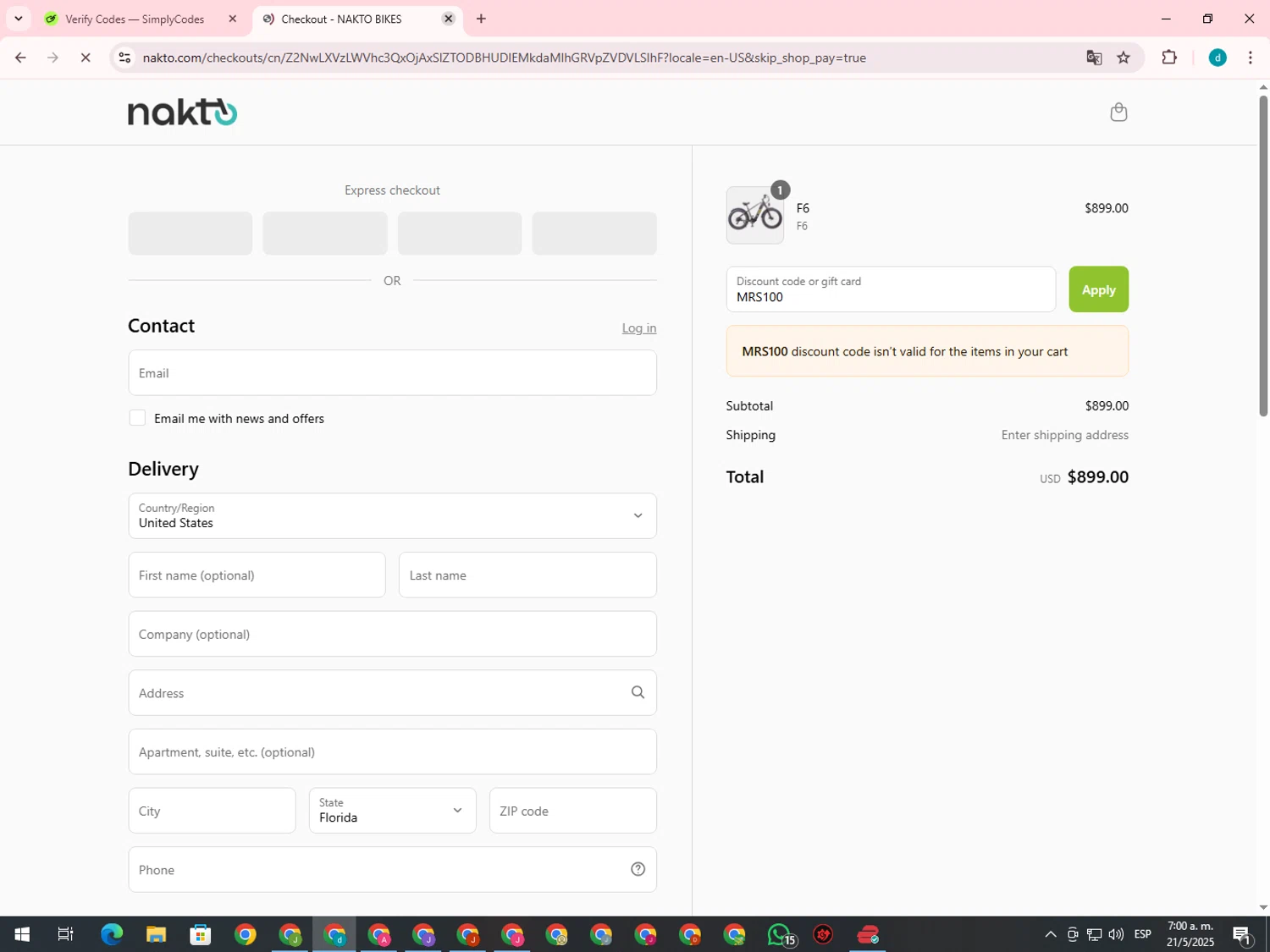Open the Country/Region dropdown
The height and width of the screenshot is (952, 1270).
click(x=392, y=515)
